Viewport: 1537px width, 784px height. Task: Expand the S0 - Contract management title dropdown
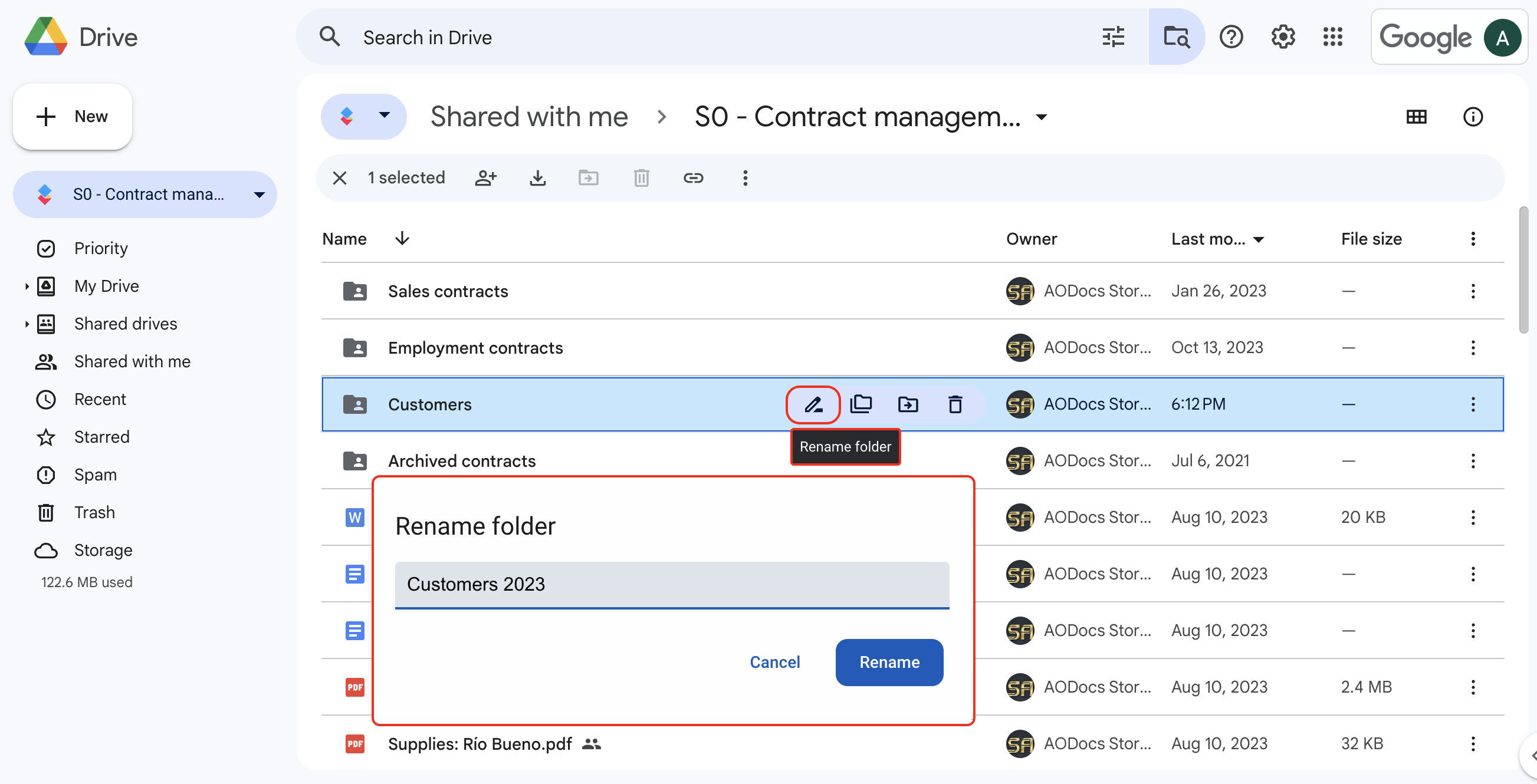(x=1041, y=117)
